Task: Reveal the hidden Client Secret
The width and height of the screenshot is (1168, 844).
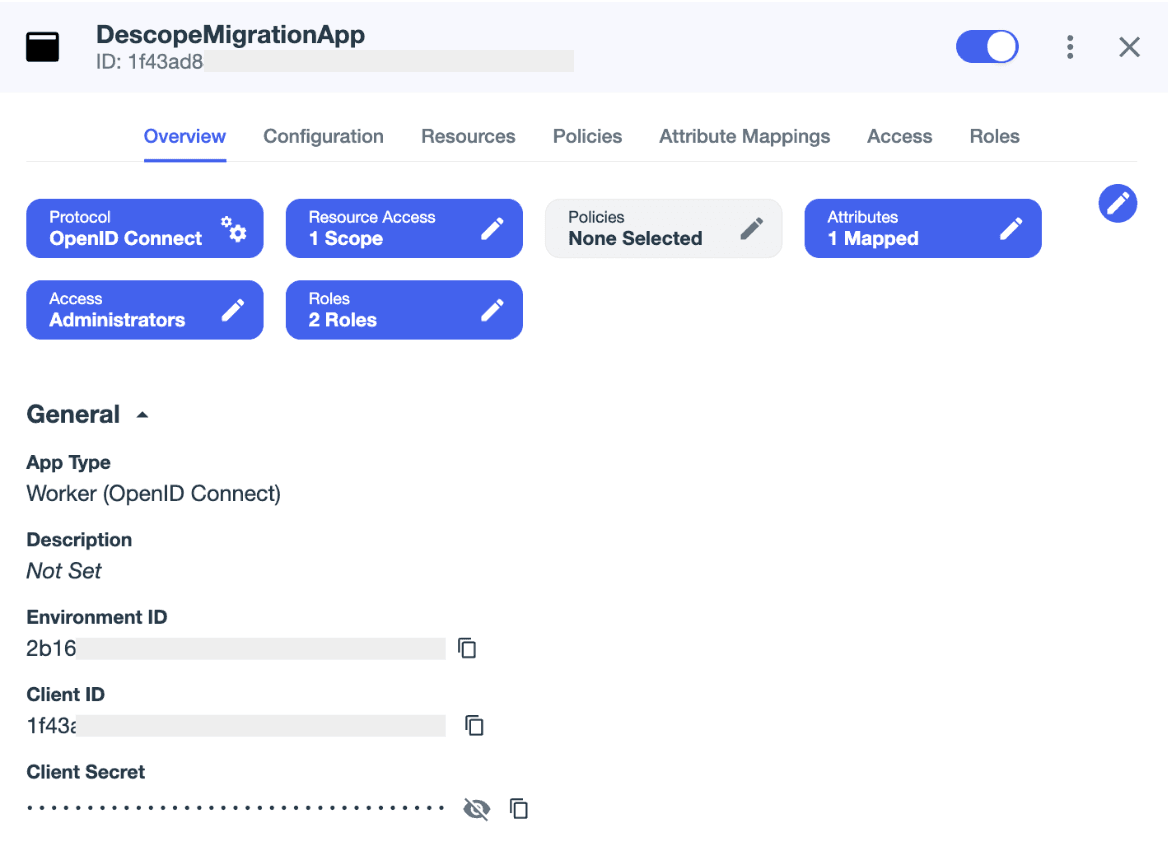Action: (x=476, y=808)
